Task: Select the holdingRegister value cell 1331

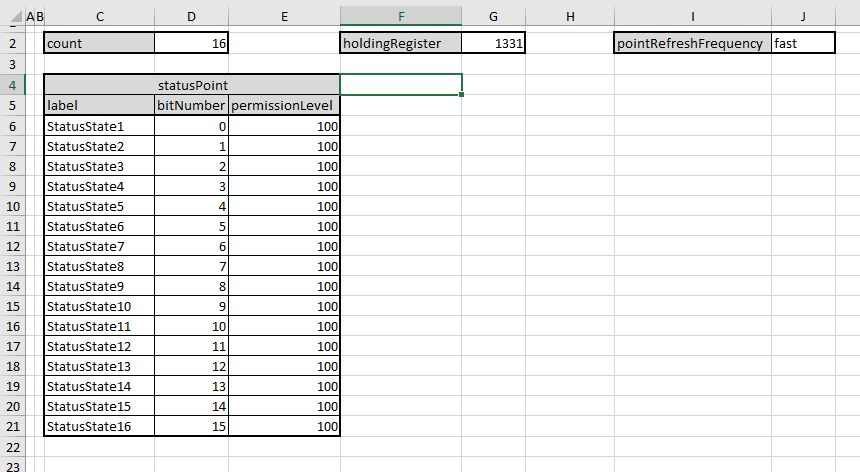Action: [493, 44]
